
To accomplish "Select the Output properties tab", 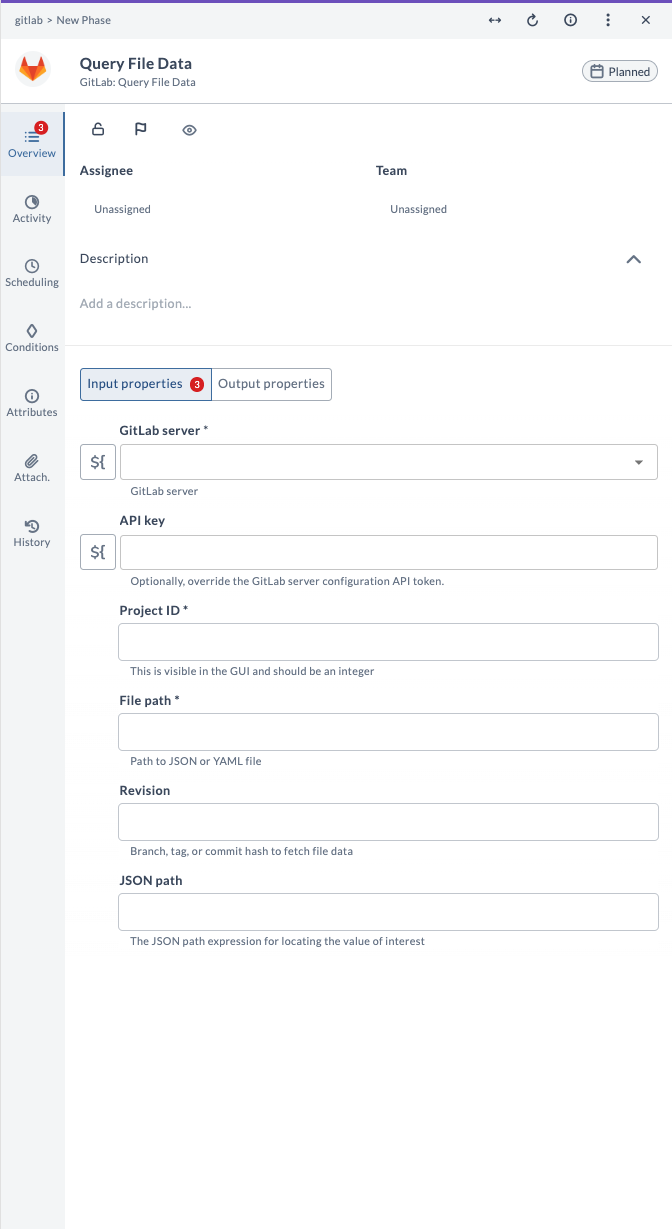I will [272, 384].
